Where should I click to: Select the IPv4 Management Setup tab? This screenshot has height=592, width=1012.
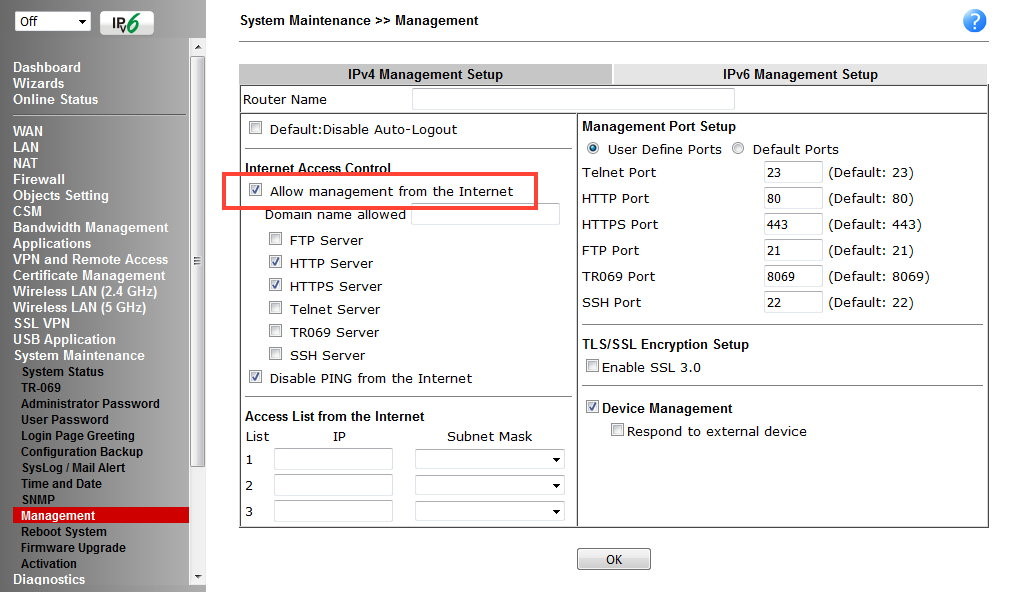[x=425, y=74]
